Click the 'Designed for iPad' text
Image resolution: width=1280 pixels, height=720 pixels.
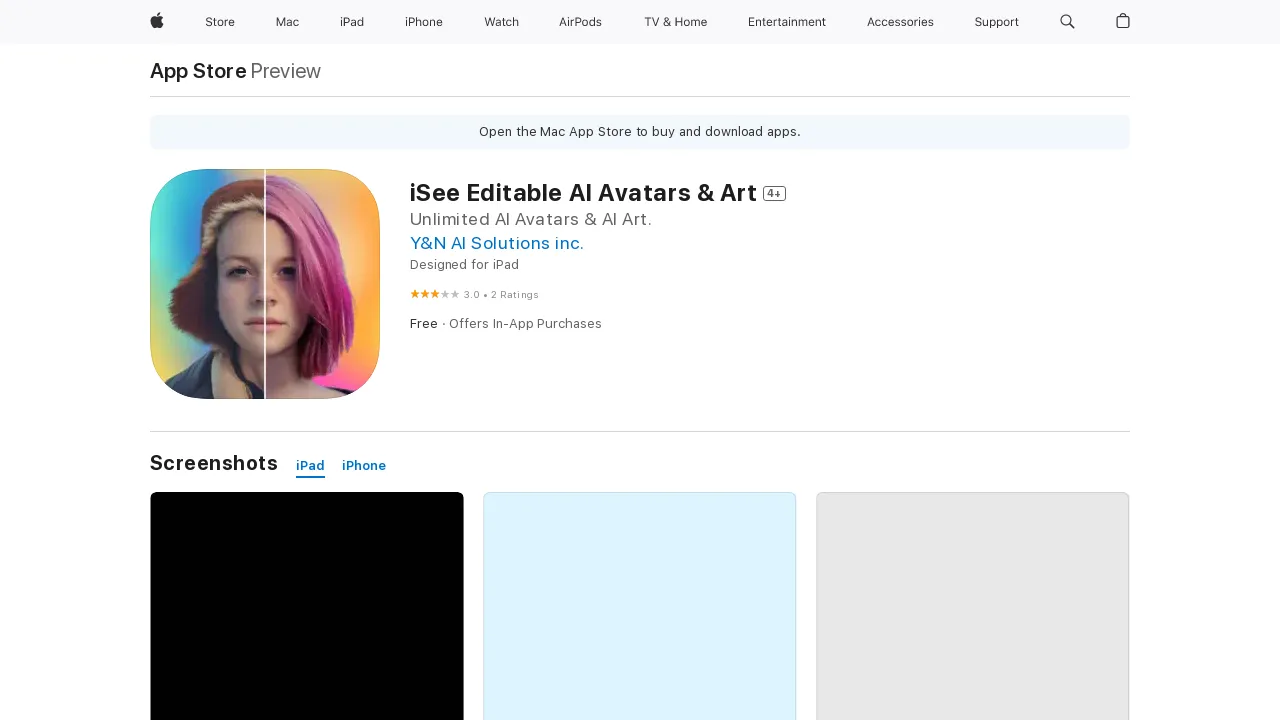click(464, 265)
